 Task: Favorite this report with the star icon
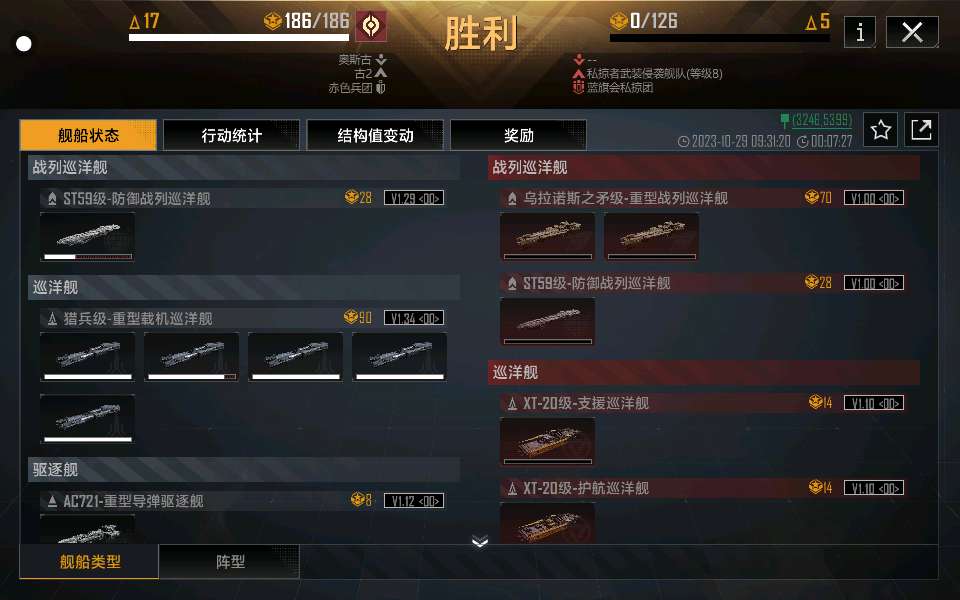tap(880, 129)
